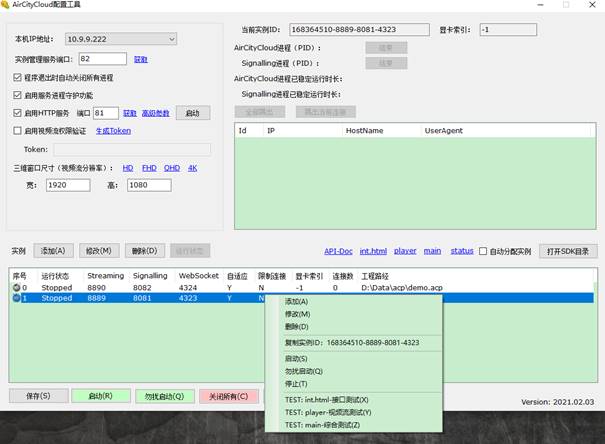Click the red 关闭所有(C) button
Viewport: 605px width, 444px height.
(x=229, y=396)
